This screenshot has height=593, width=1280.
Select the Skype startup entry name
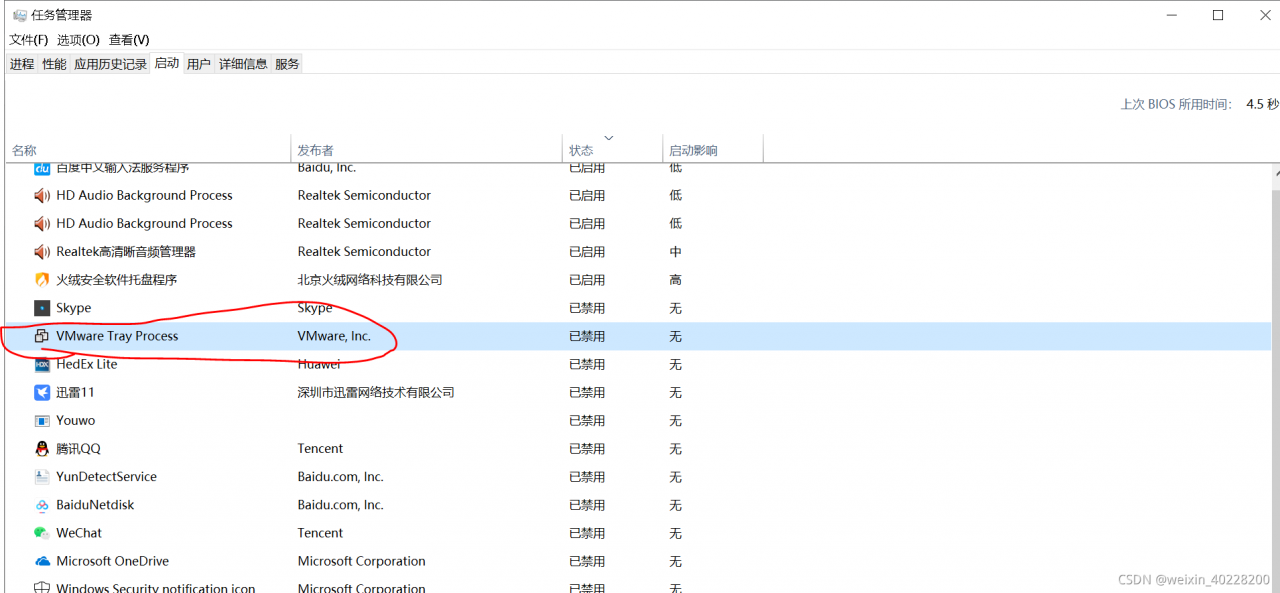point(74,308)
